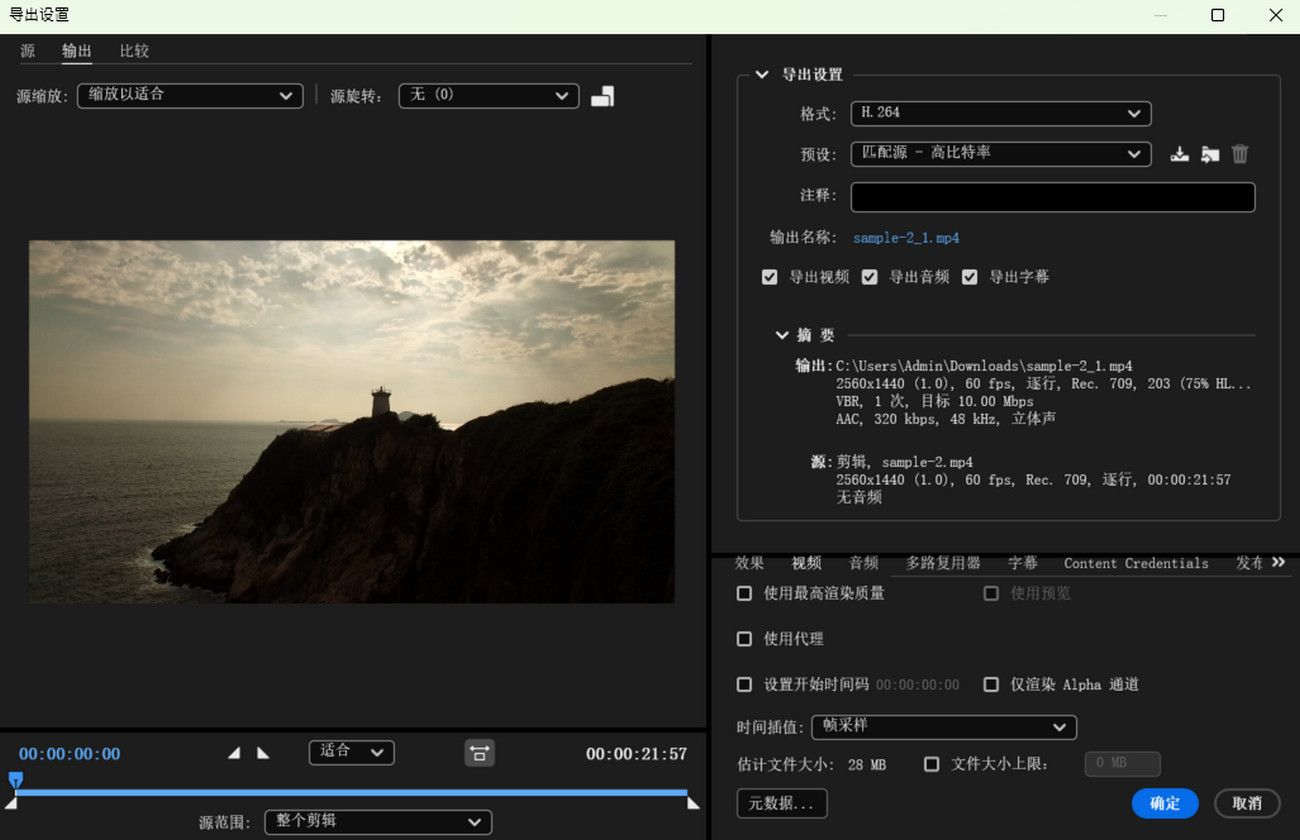Enable 使用代理 checkbox
Viewport: 1300px width, 840px height.
744,639
